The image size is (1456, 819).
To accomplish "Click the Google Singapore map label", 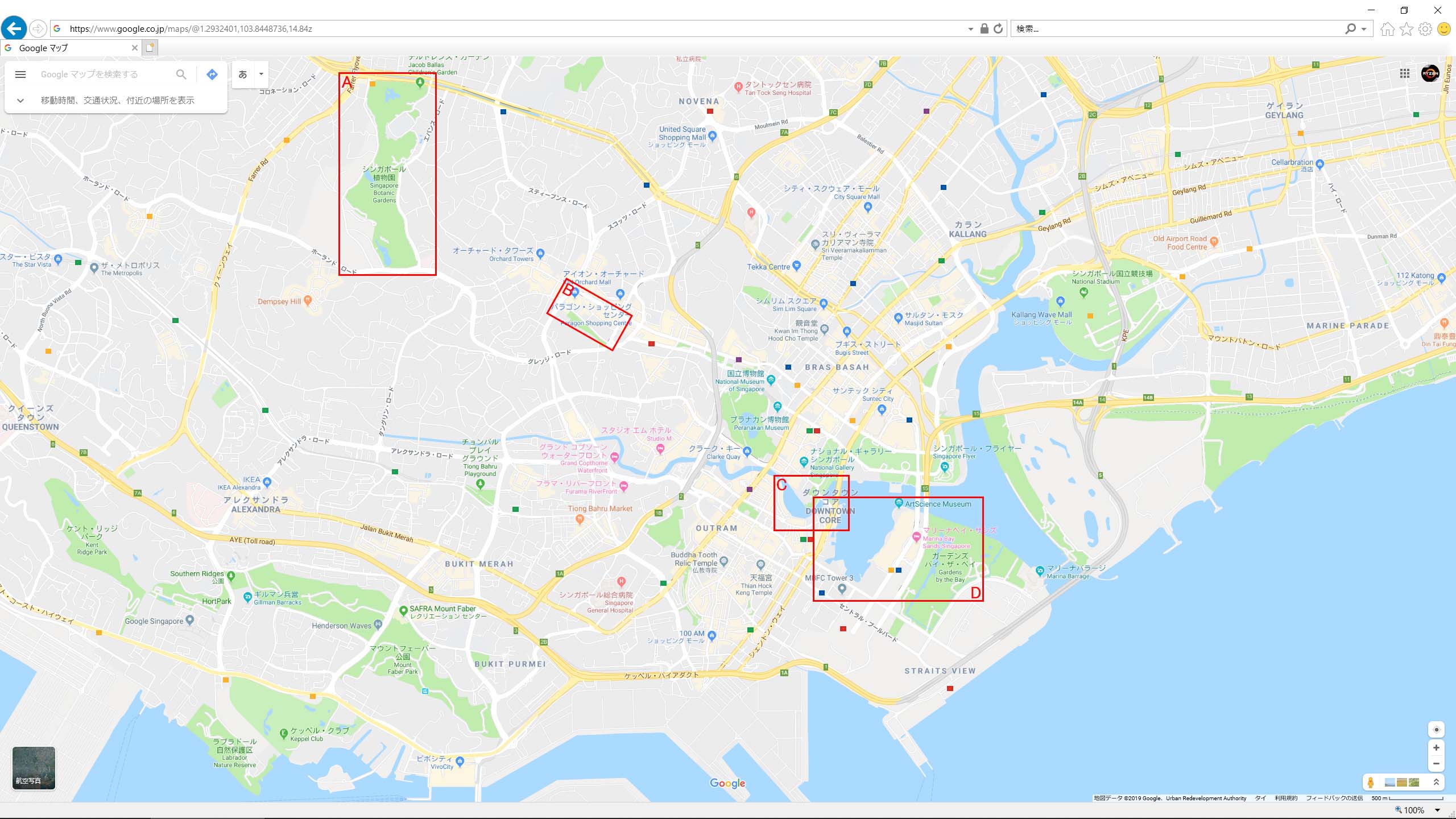I will [x=154, y=621].
